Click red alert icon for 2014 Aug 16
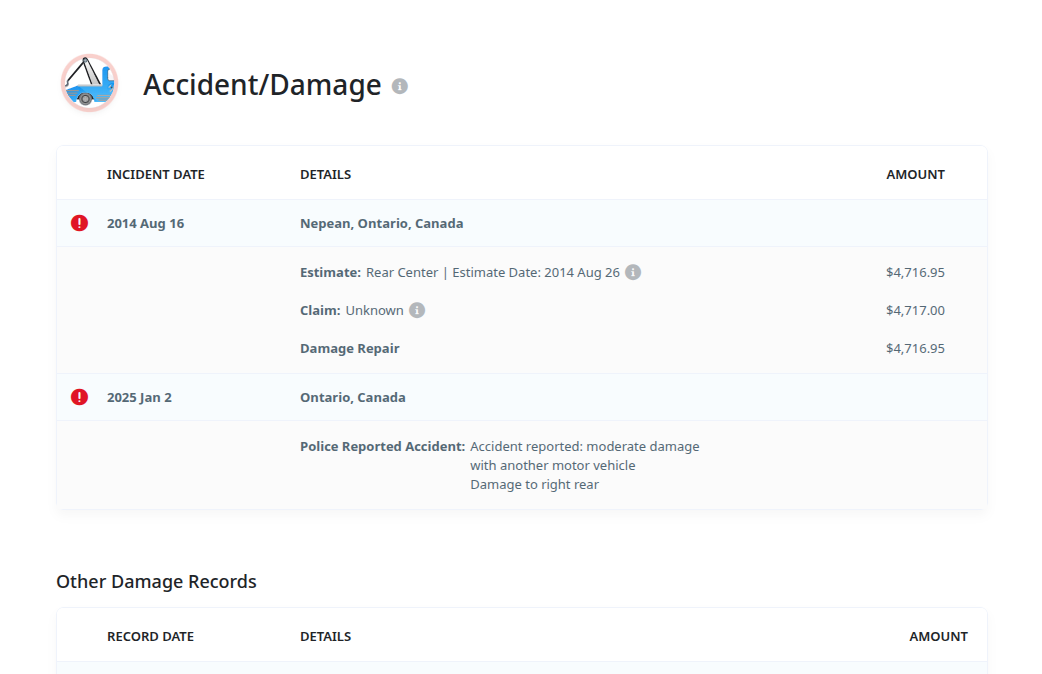The image size is (1042, 674). [x=80, y=223]
